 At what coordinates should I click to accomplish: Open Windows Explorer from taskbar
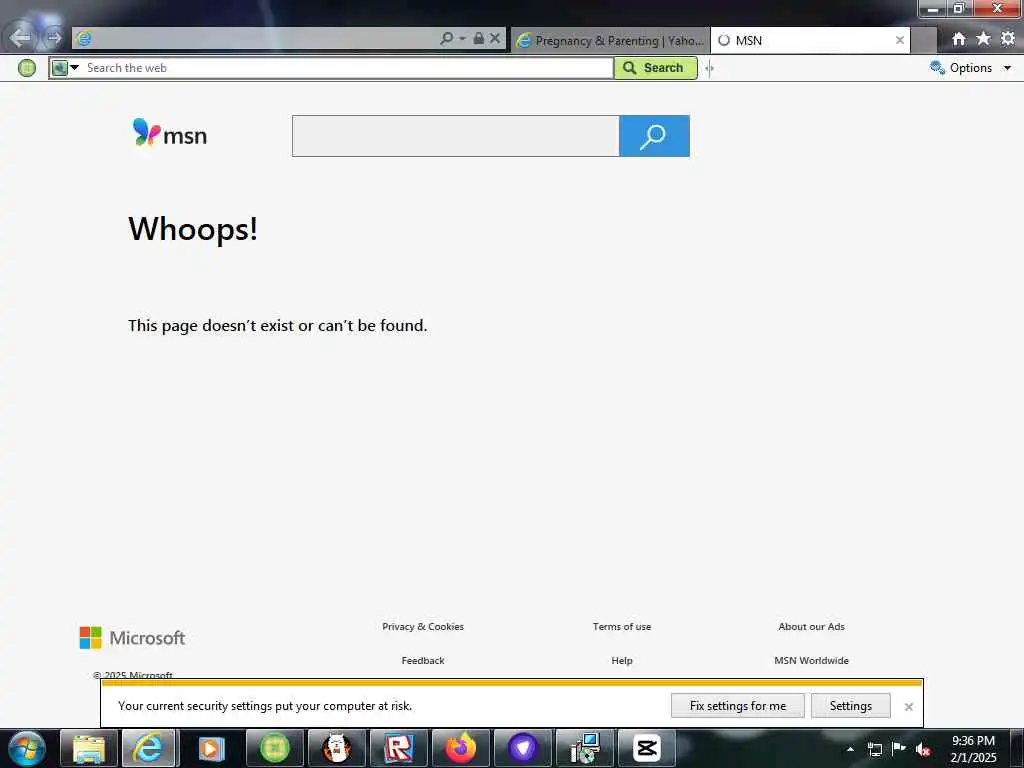point(89,748)
